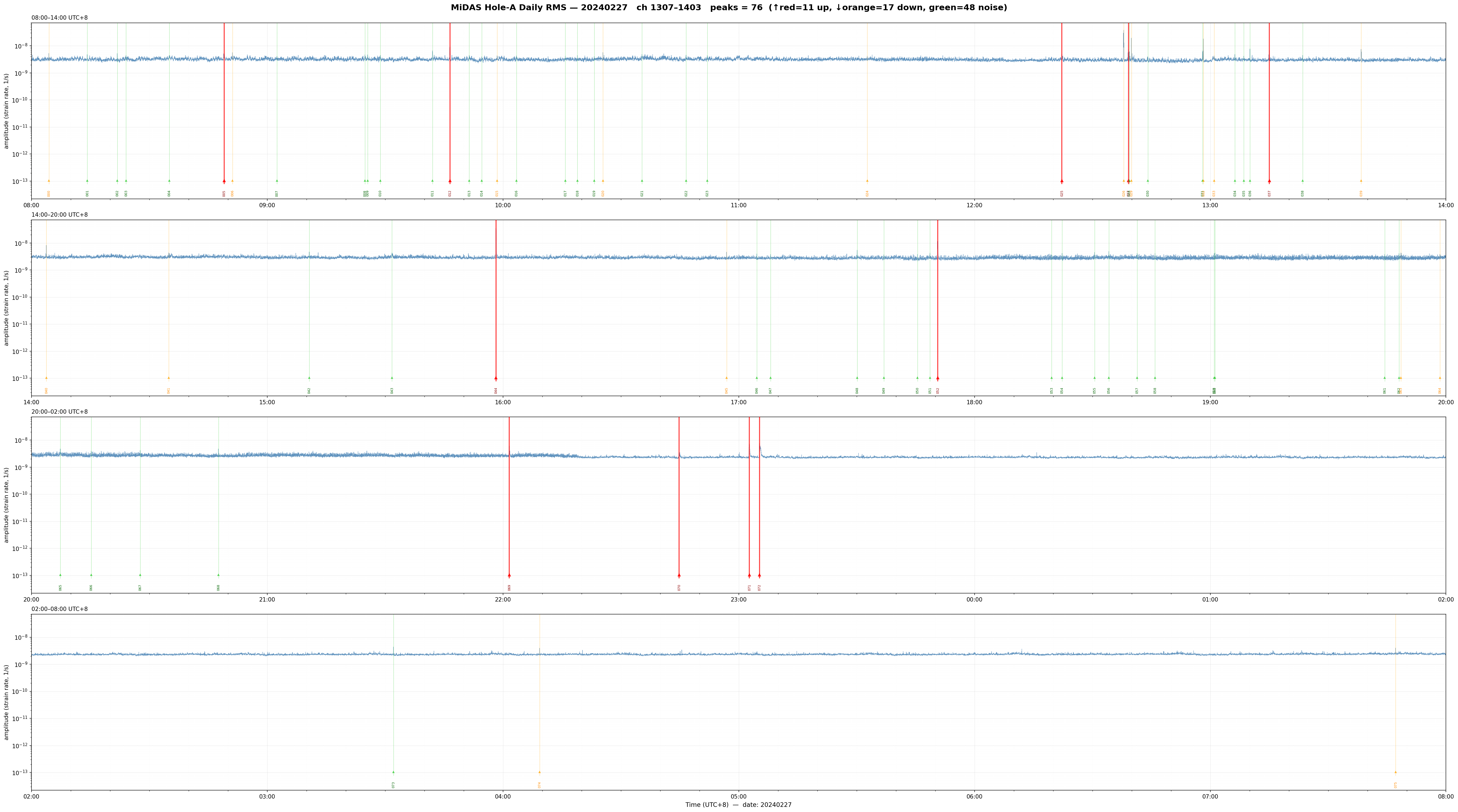The image size is (1458, 812).
Task: Click the 21:00 time tick label
Action: coord(267,600)
